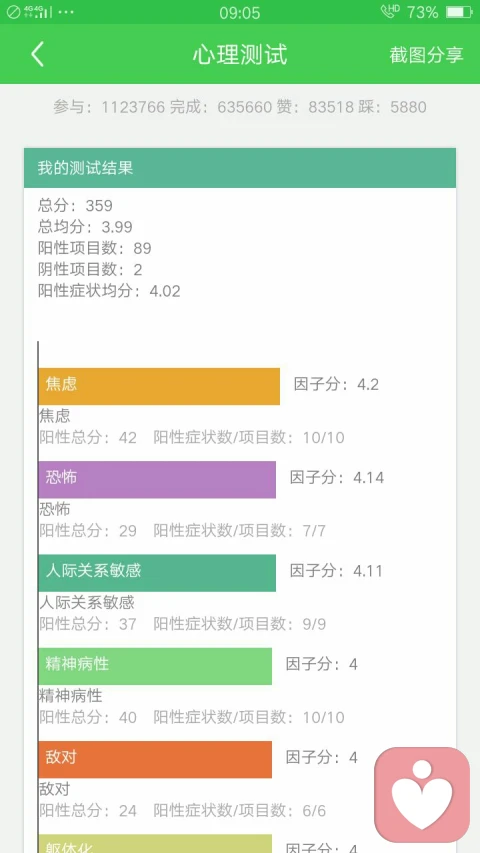Tap the light green 精神病性 bar
This screenshot has width=480, height=853.
click(x=155, y=666)
